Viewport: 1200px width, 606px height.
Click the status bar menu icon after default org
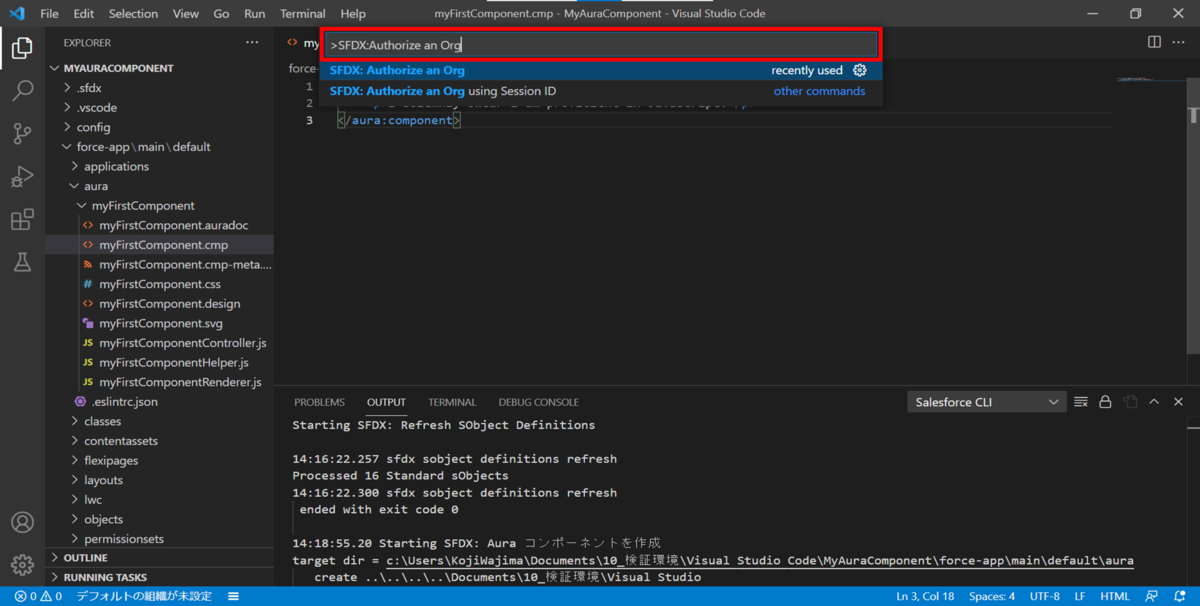[x=233, y=596]
